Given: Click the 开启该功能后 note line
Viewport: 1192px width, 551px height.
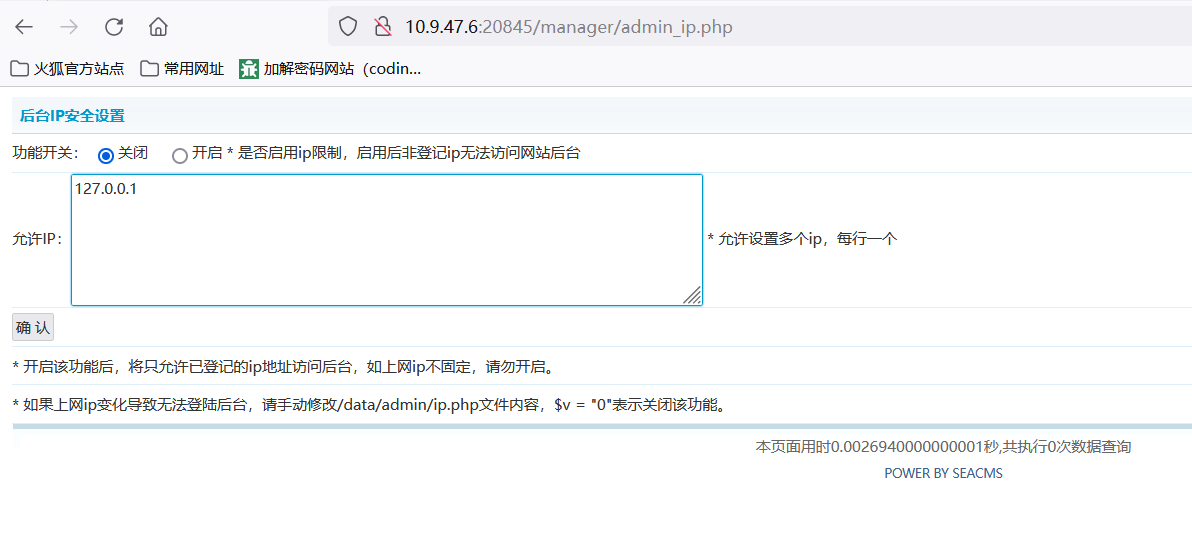Looking at the screenshot, I should point(283,367).
